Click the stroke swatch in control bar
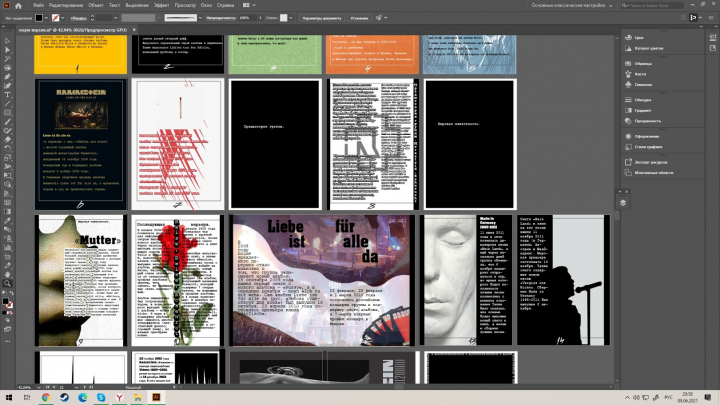Viewport: 720px width, 405px height. click(56, 18)
